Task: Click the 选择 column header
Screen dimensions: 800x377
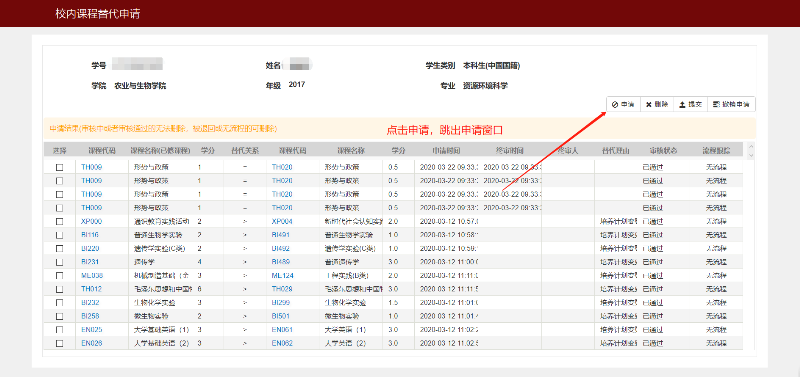Action: [x=59, y=151]
